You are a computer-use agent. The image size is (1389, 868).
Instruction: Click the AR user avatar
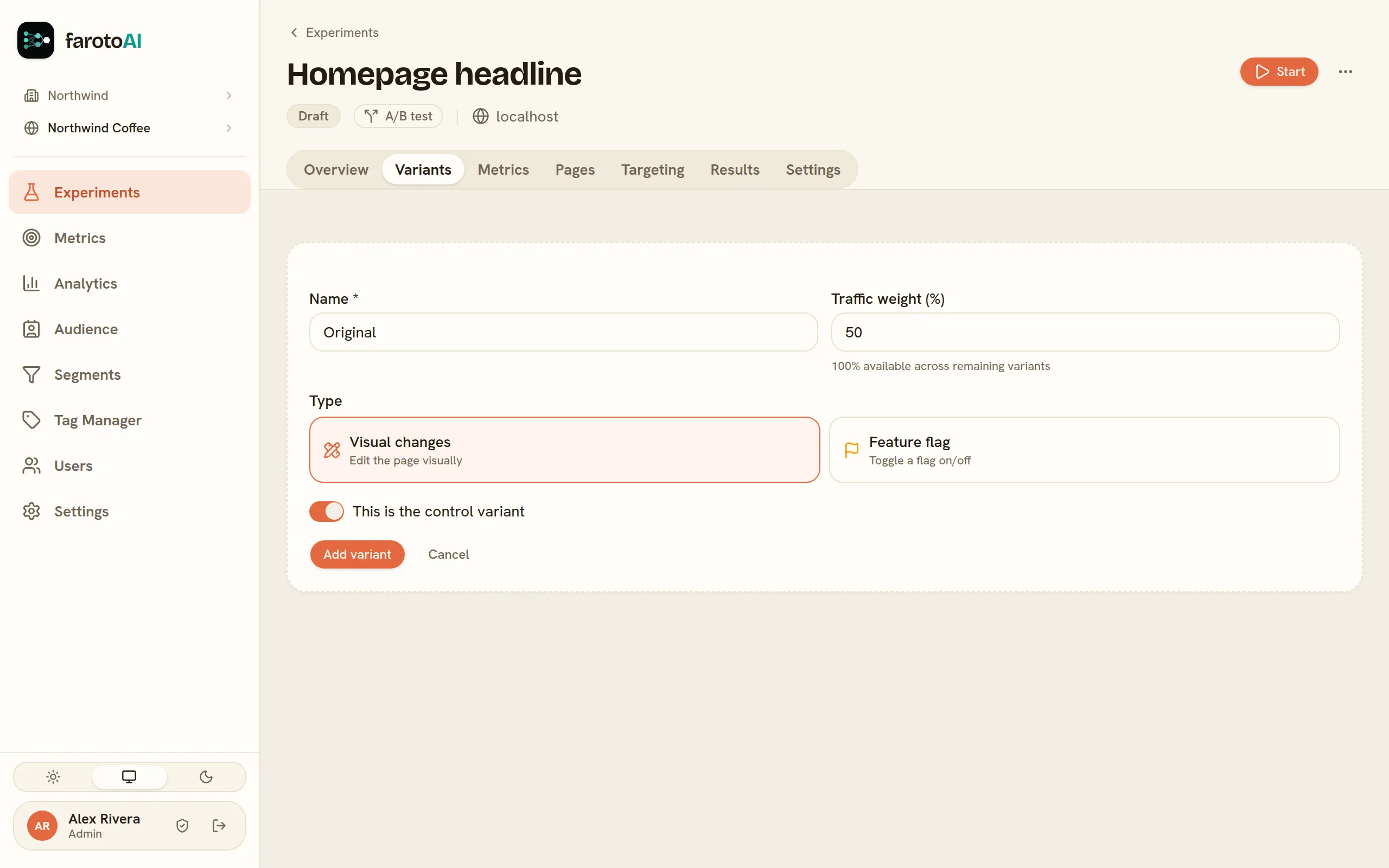(x=42, y=826)
